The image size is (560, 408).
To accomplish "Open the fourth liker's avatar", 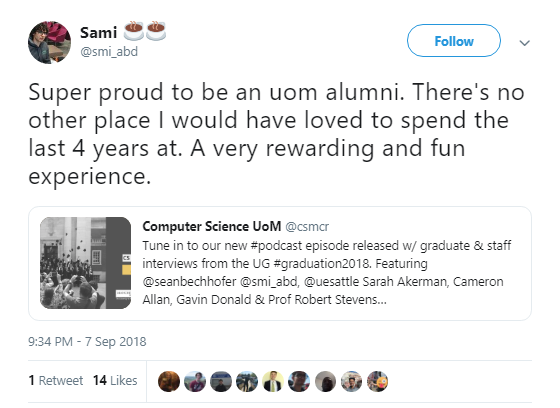I will tap(247, 381).
